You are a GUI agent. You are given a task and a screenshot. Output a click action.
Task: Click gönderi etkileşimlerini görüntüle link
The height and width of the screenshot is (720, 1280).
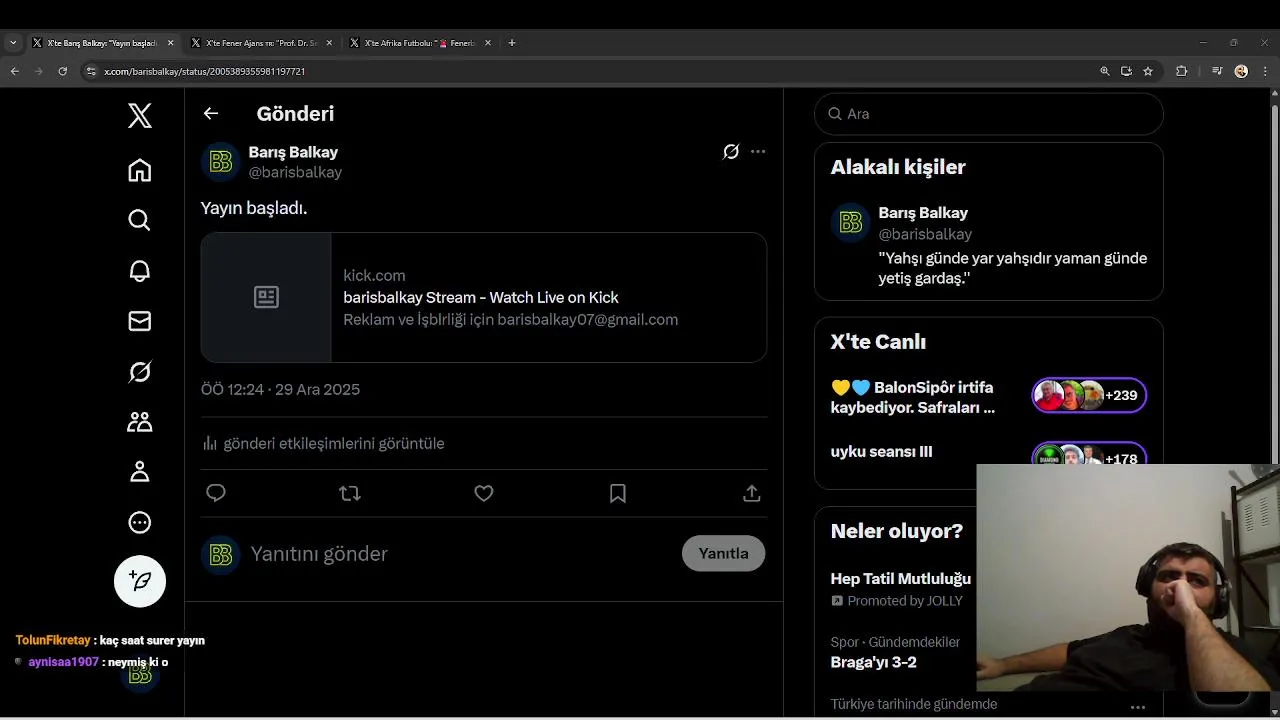[323, 443]
